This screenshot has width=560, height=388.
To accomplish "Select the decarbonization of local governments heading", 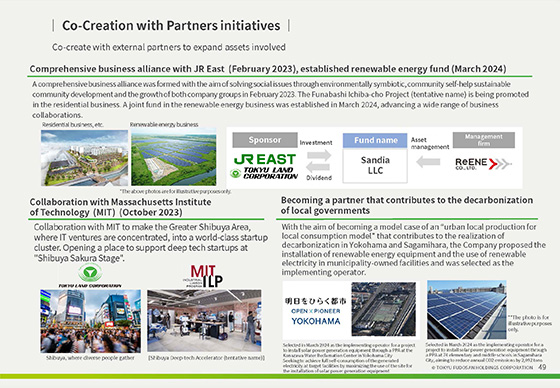I will pos(407,205).
